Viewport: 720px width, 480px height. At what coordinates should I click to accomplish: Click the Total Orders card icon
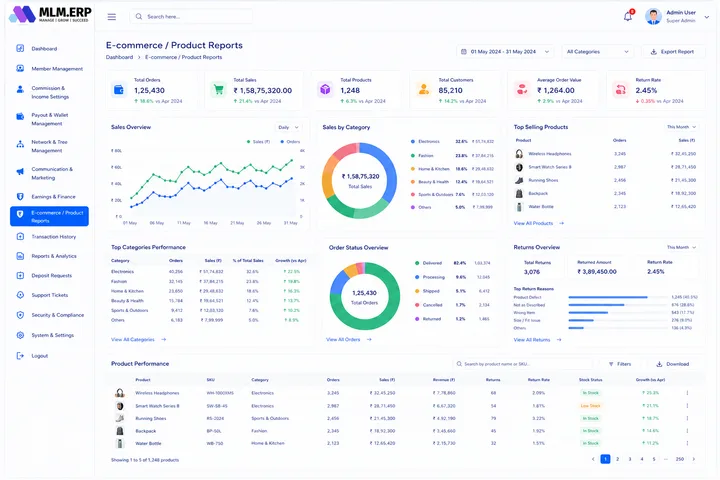119,90
